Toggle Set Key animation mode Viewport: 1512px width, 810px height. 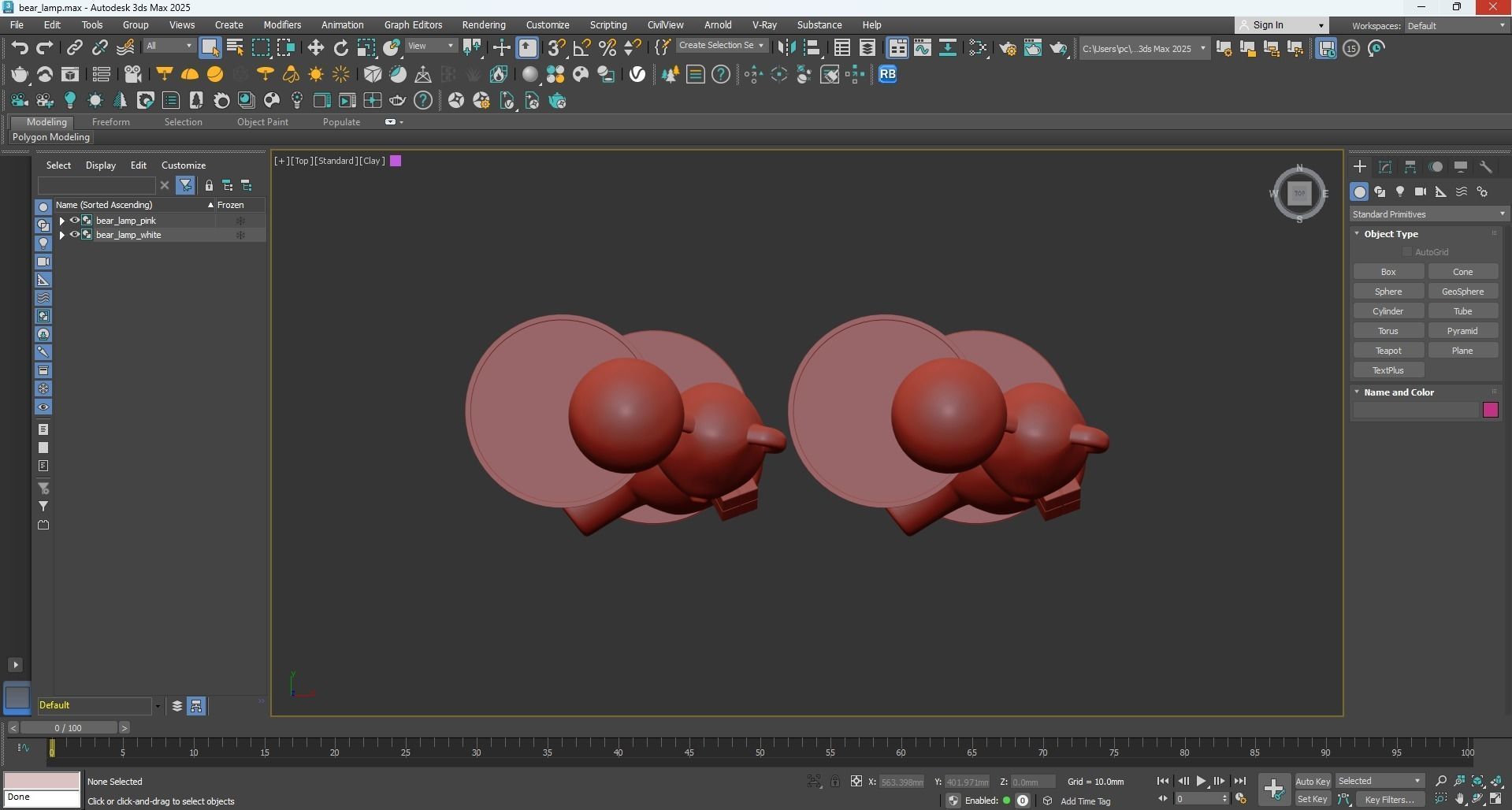point(1313,799)
